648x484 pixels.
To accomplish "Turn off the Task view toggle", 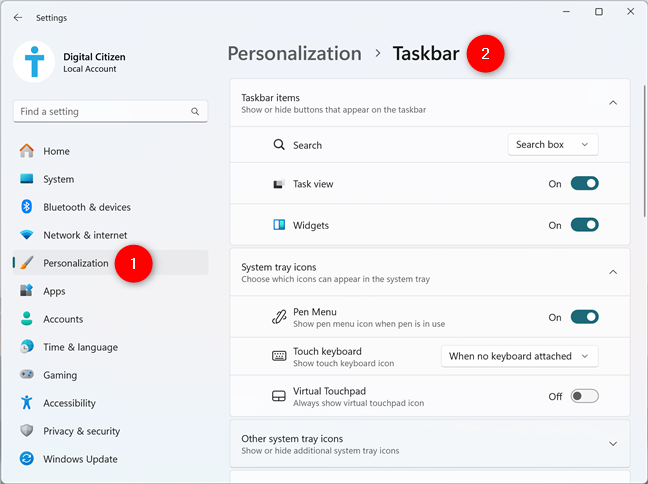I will [584, 184].
